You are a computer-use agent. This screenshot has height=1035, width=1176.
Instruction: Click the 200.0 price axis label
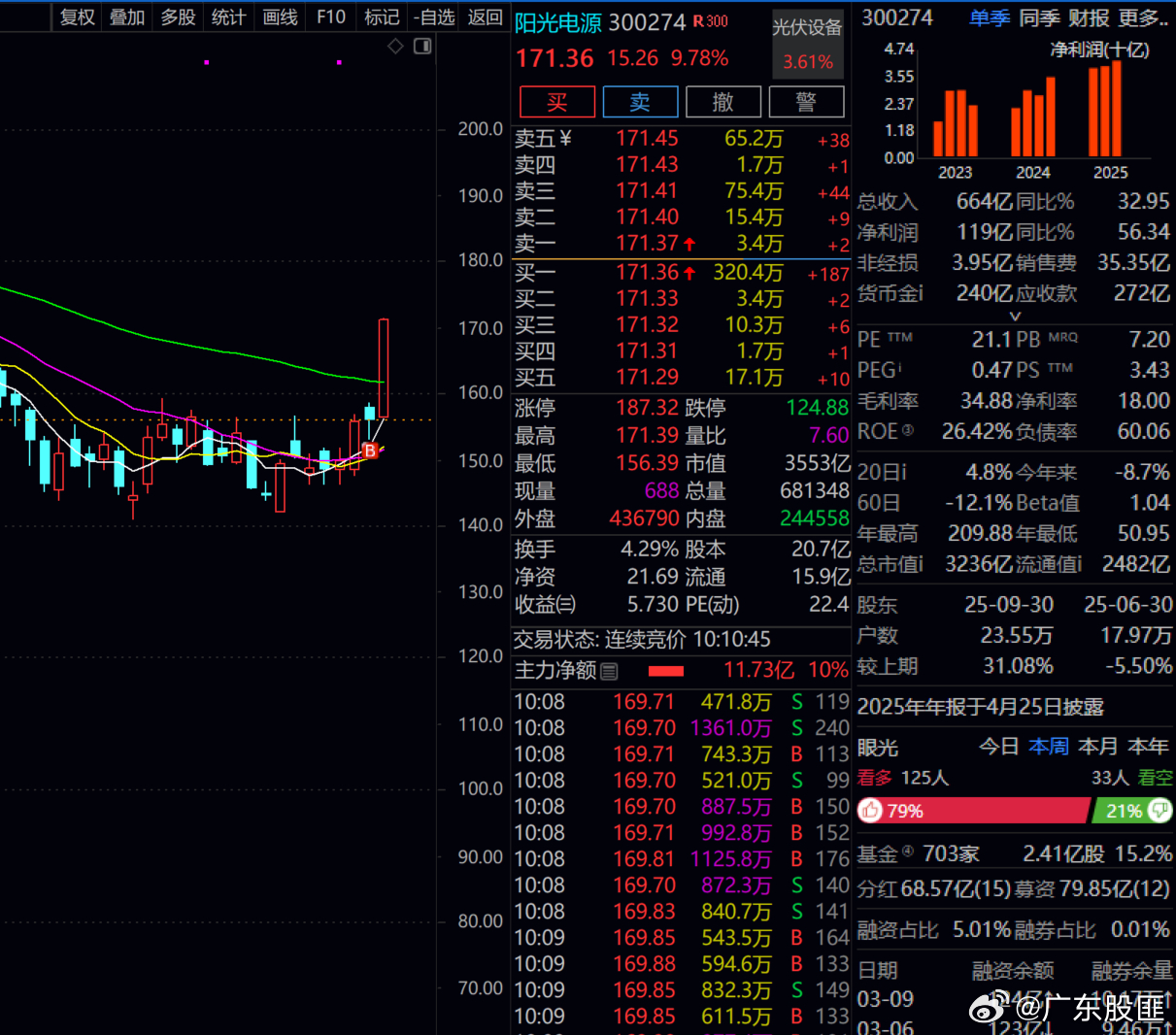[481, 129]
